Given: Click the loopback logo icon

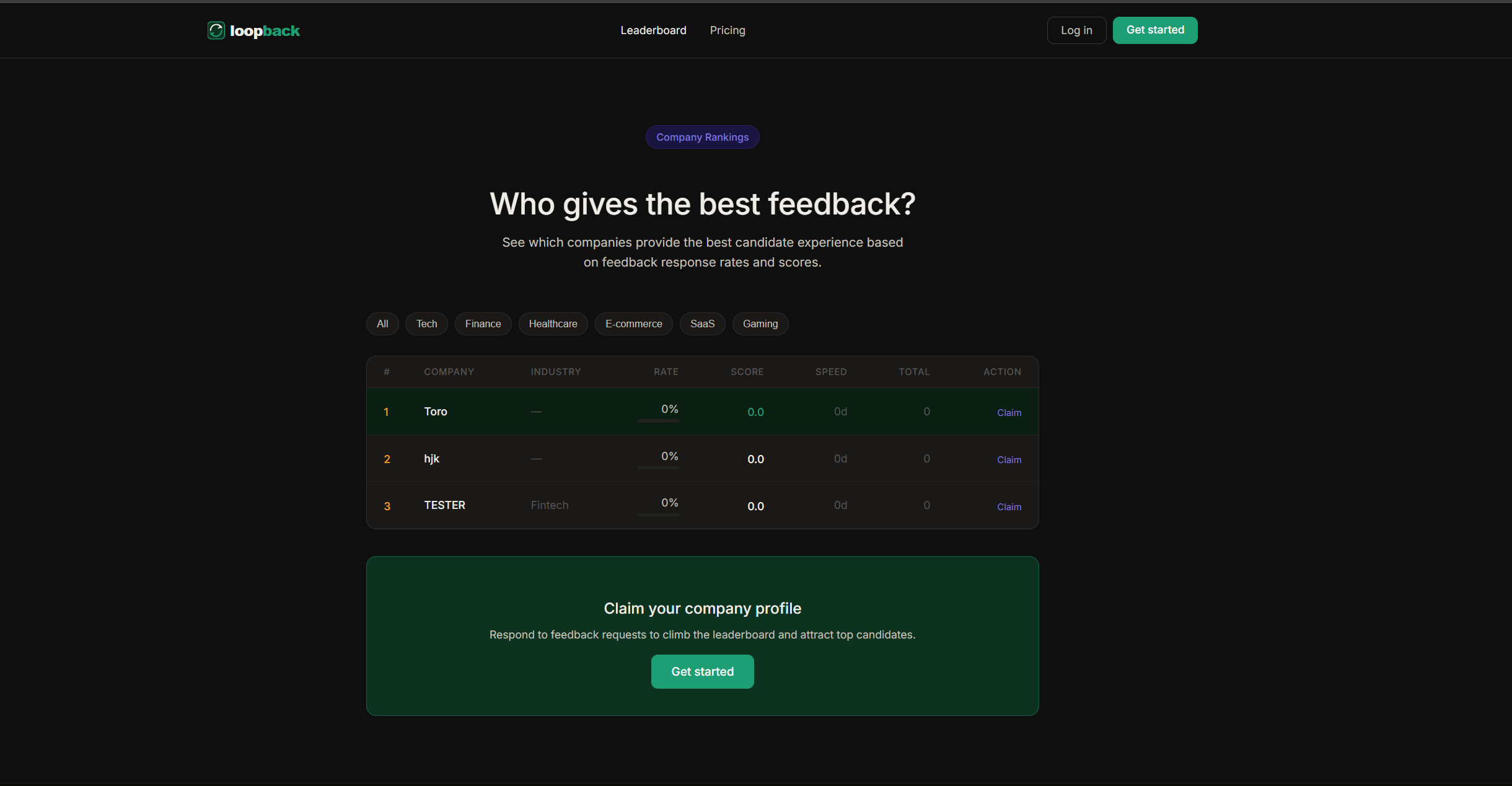Looking at the screenshot, I should click(x=216, y=30).
